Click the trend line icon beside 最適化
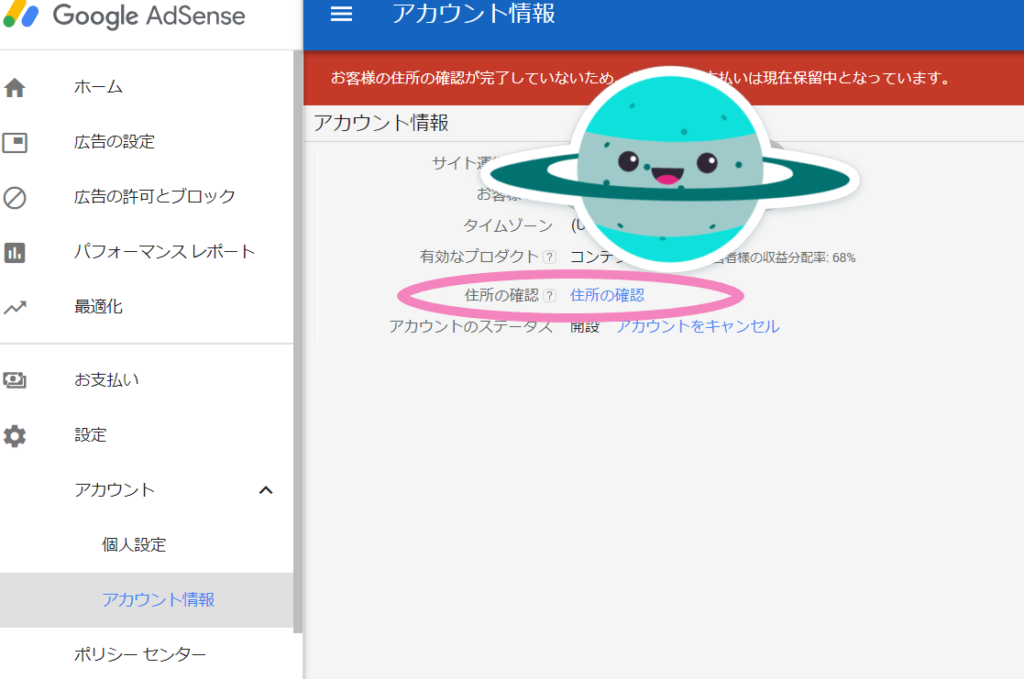Viewport: 1024px width, 679px height. coord(14,307)
